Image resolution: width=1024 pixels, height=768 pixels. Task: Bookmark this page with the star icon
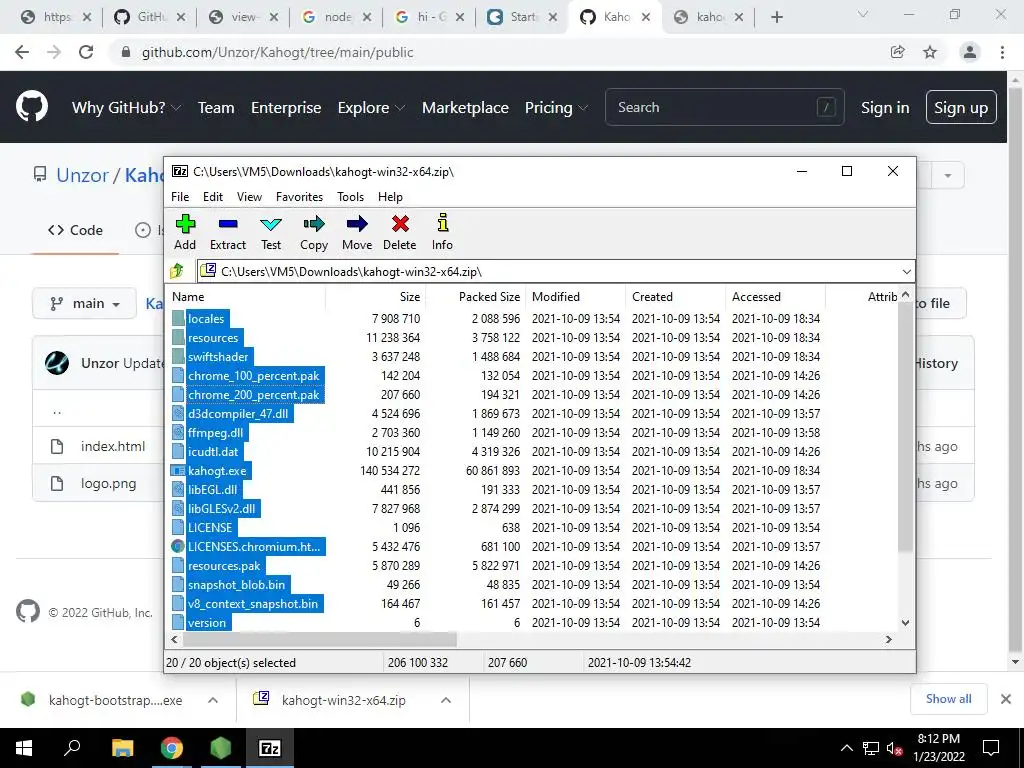[930, 52]
